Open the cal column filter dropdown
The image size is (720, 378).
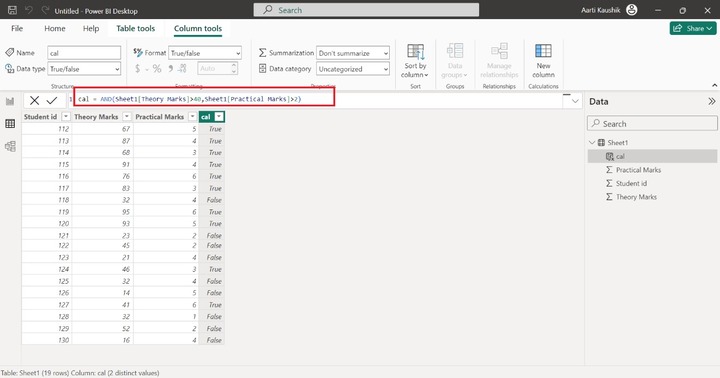tap(219, 117)
